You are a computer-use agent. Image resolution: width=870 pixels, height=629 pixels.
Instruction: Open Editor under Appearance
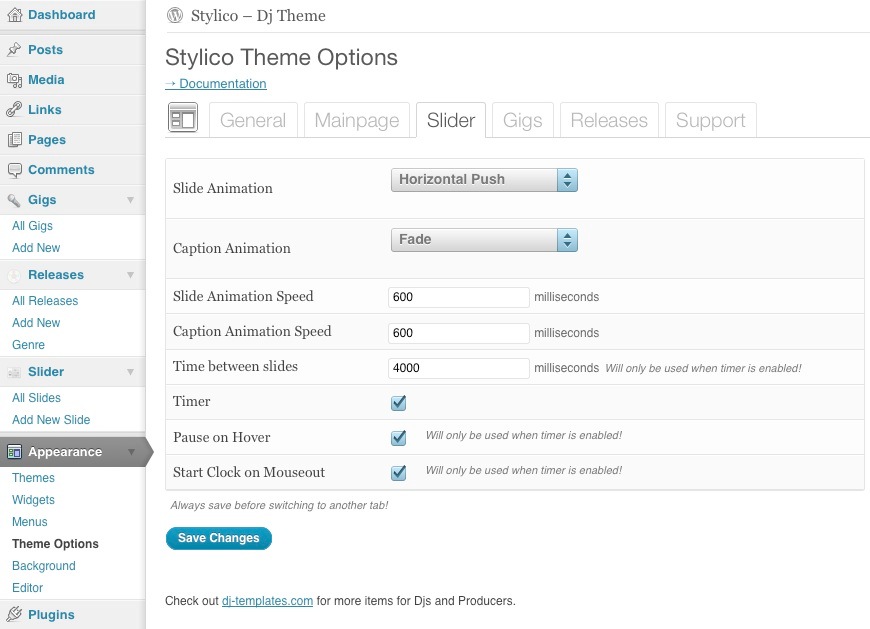point(27,587)
